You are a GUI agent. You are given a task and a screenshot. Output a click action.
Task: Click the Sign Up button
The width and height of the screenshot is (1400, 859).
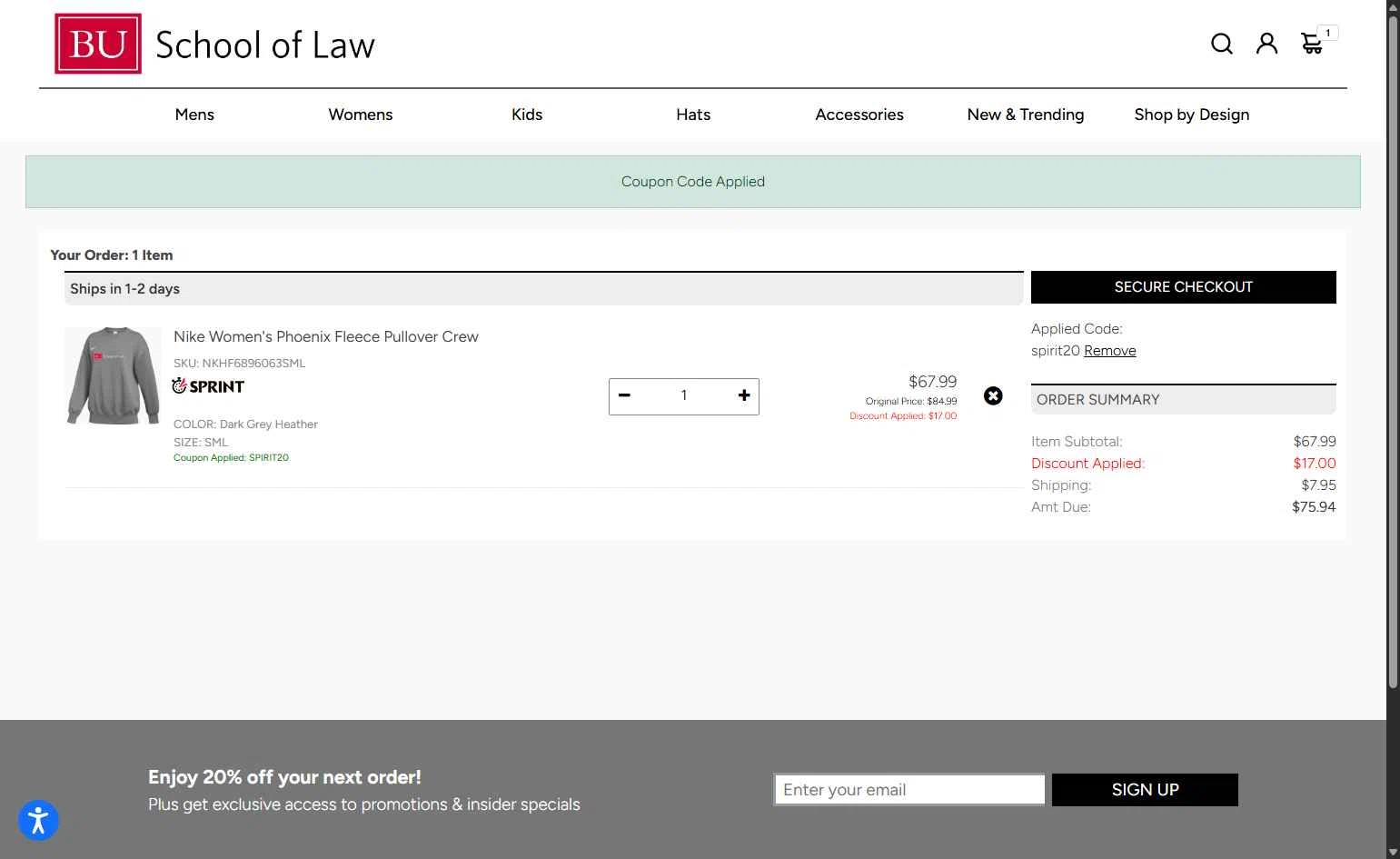pyautogui.click(x=1145, y=790)
